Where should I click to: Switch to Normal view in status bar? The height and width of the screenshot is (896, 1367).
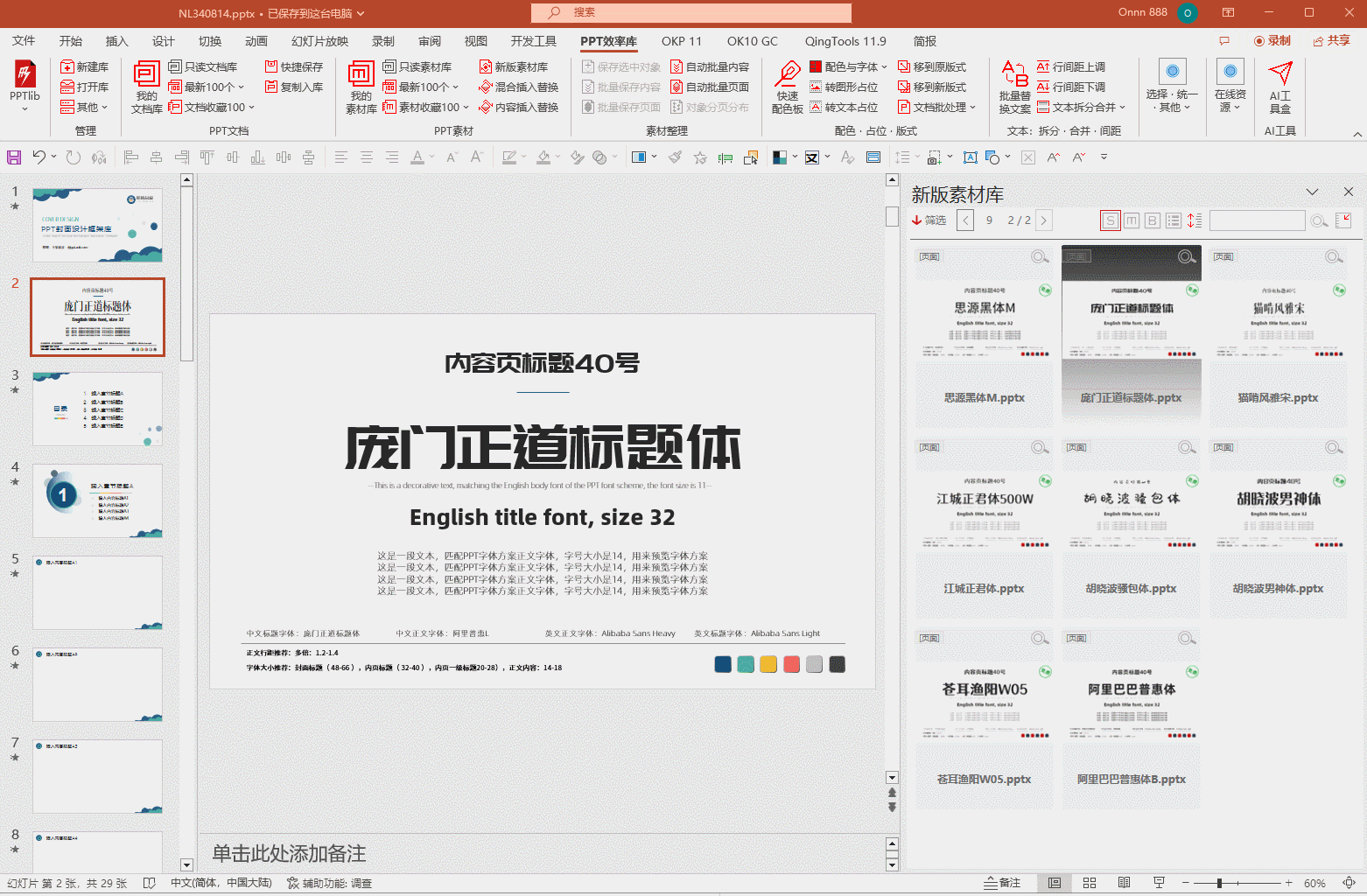[x=1055, y=883]
